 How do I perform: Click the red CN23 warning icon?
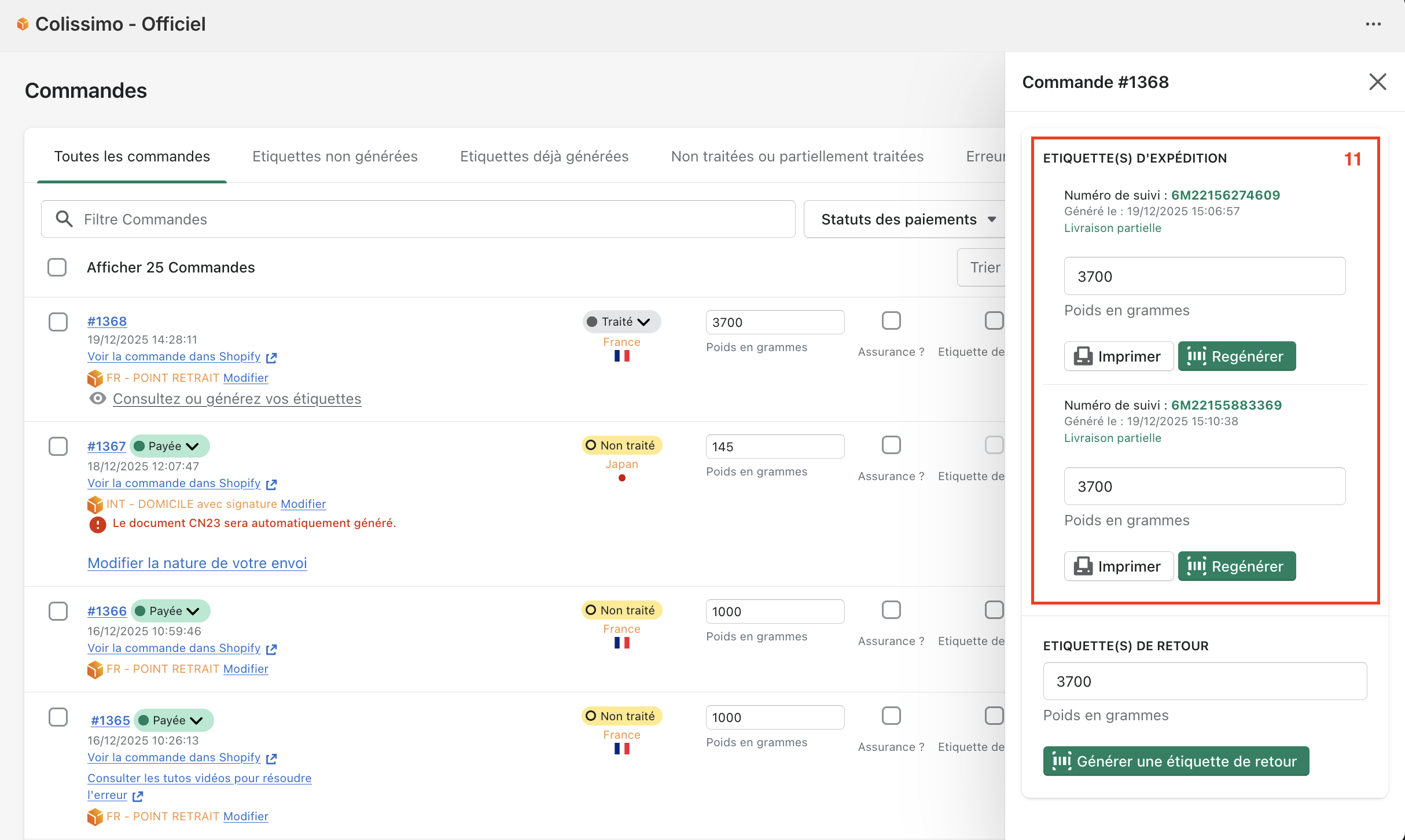click(x=97, y=524)
